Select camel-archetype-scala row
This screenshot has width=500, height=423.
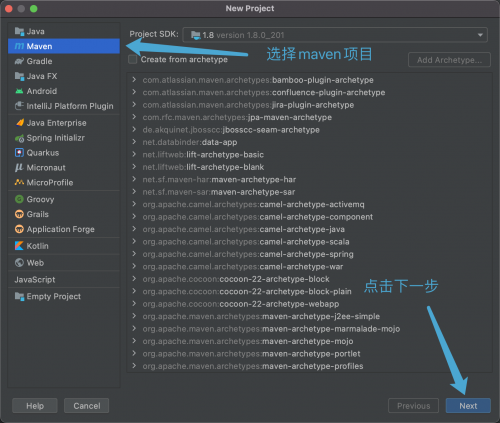pyautogui.click(x=309, y=242)
